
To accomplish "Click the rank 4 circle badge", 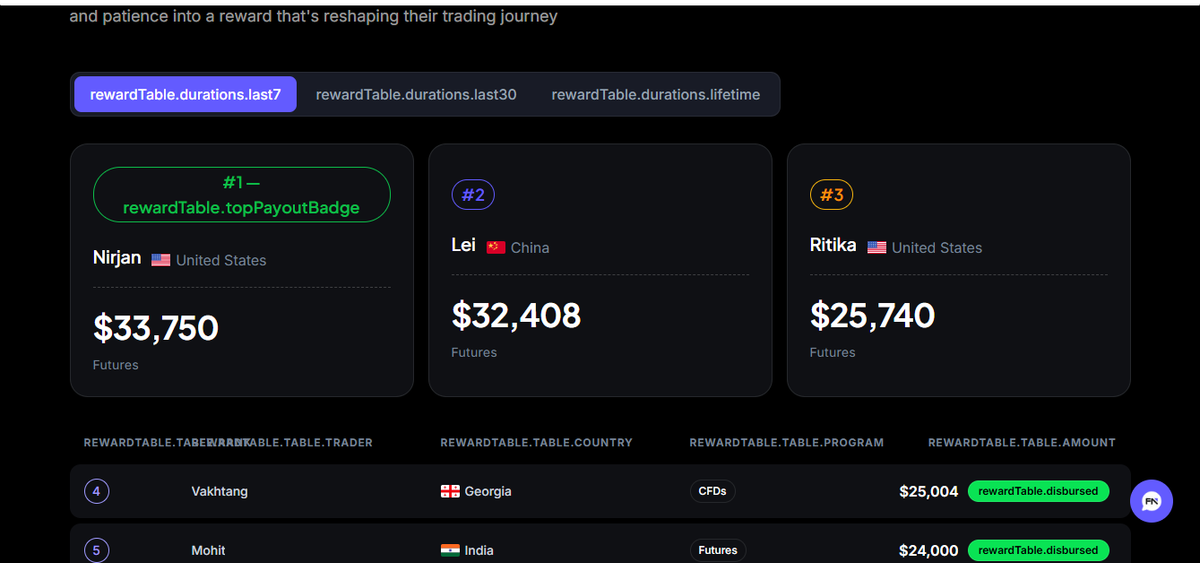I will coord(97,491).
